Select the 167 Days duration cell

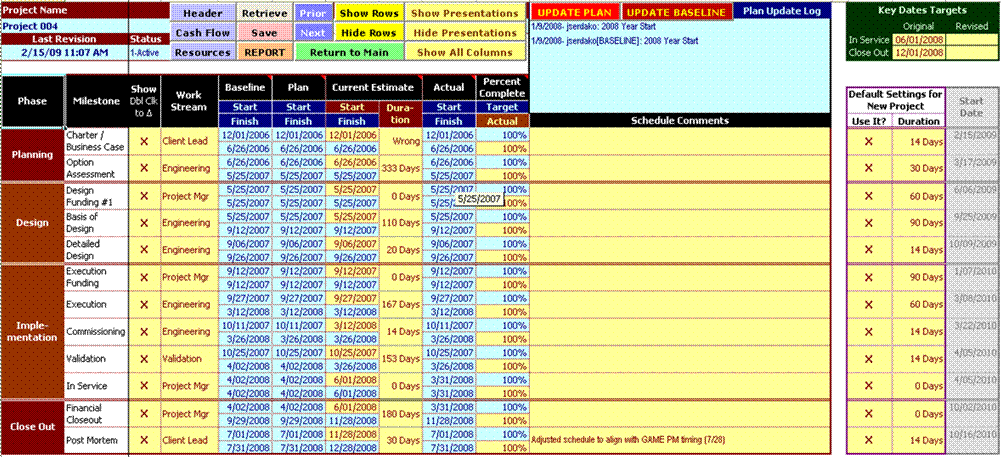click(x=401, y=304)
